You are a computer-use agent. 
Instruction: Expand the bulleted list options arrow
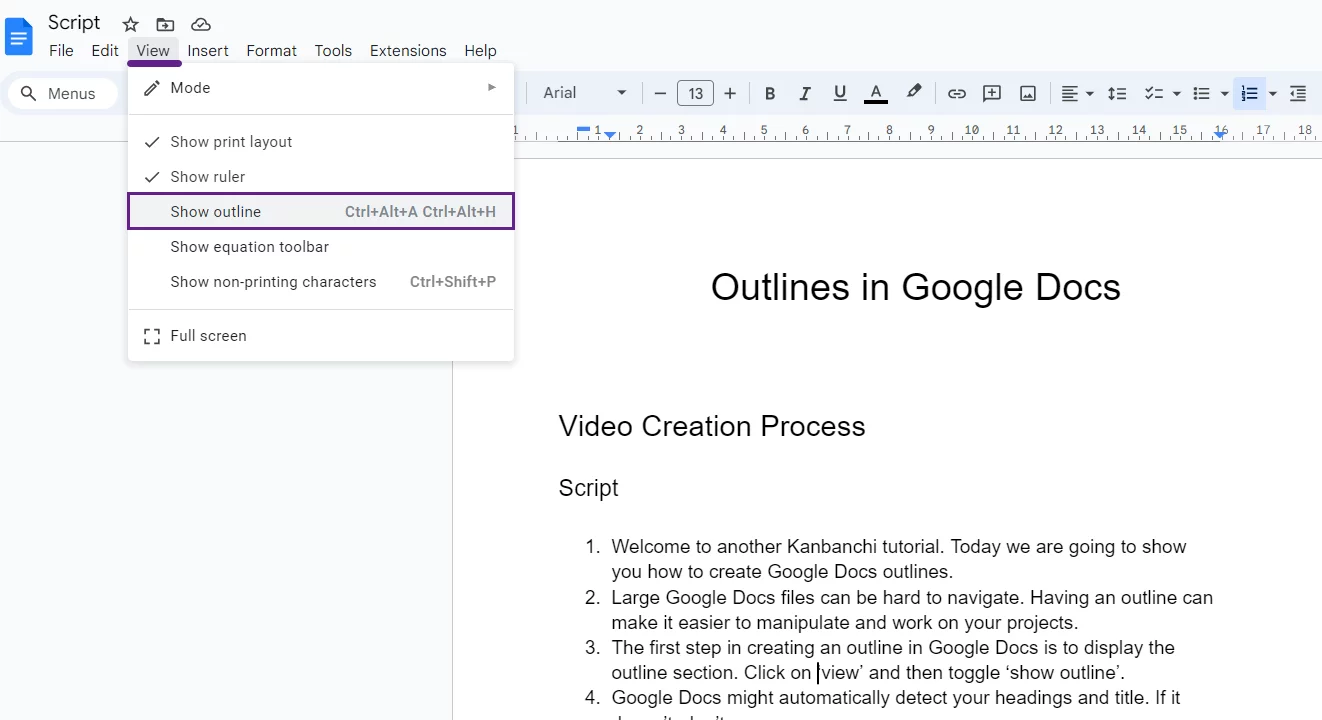coord(1224,93)
